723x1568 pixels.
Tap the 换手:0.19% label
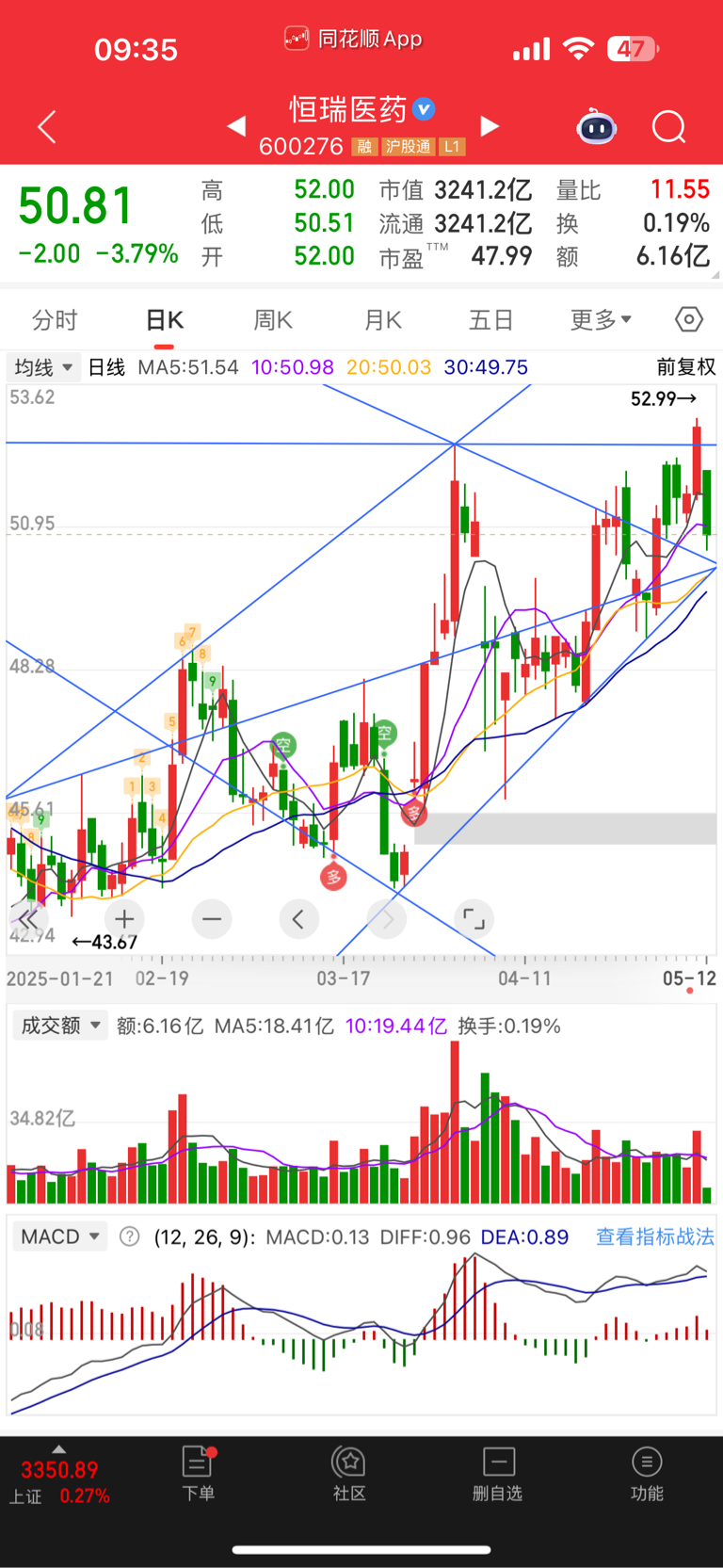[509, 1026]
